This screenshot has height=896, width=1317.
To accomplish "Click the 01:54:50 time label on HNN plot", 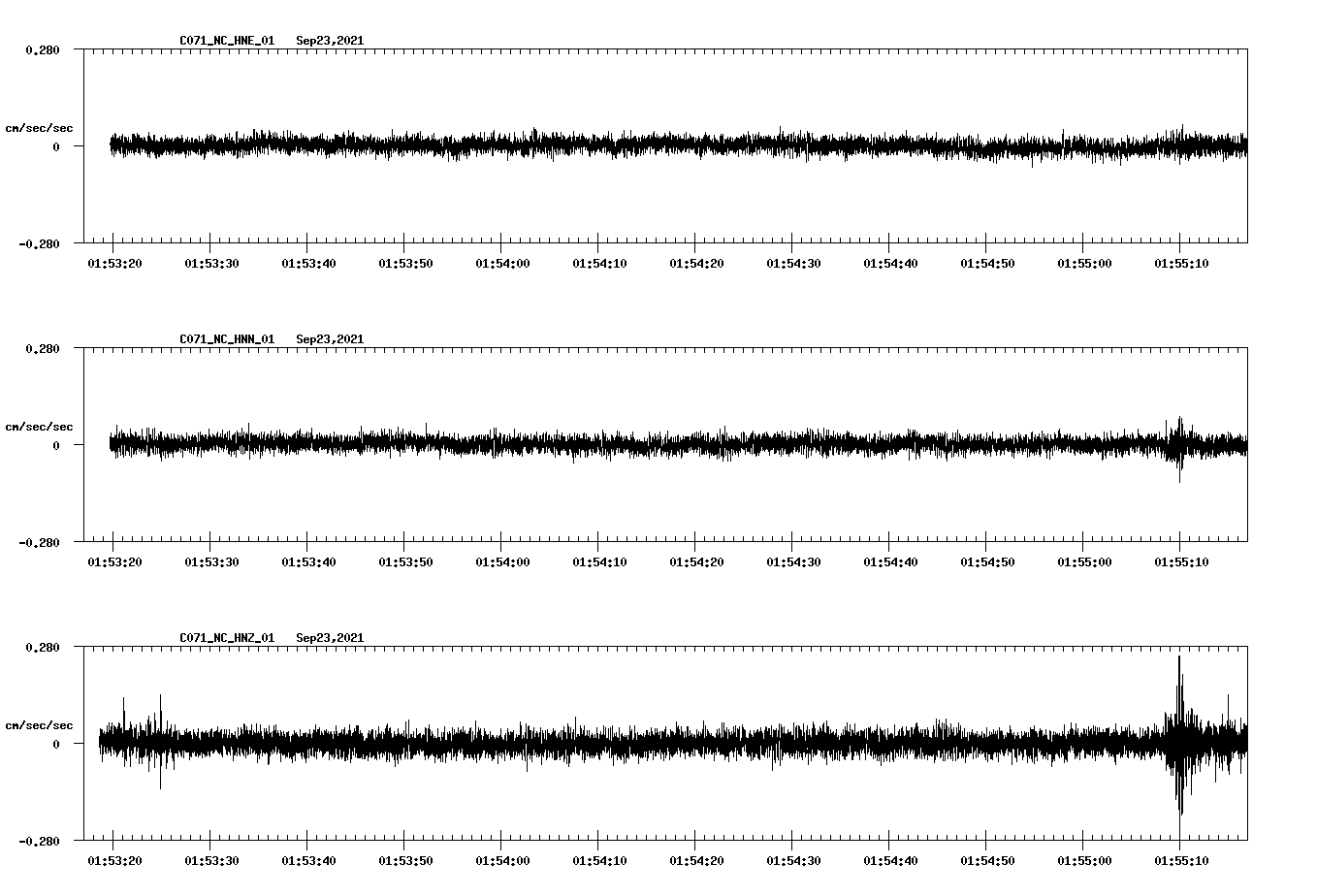I will coord(987,561).
